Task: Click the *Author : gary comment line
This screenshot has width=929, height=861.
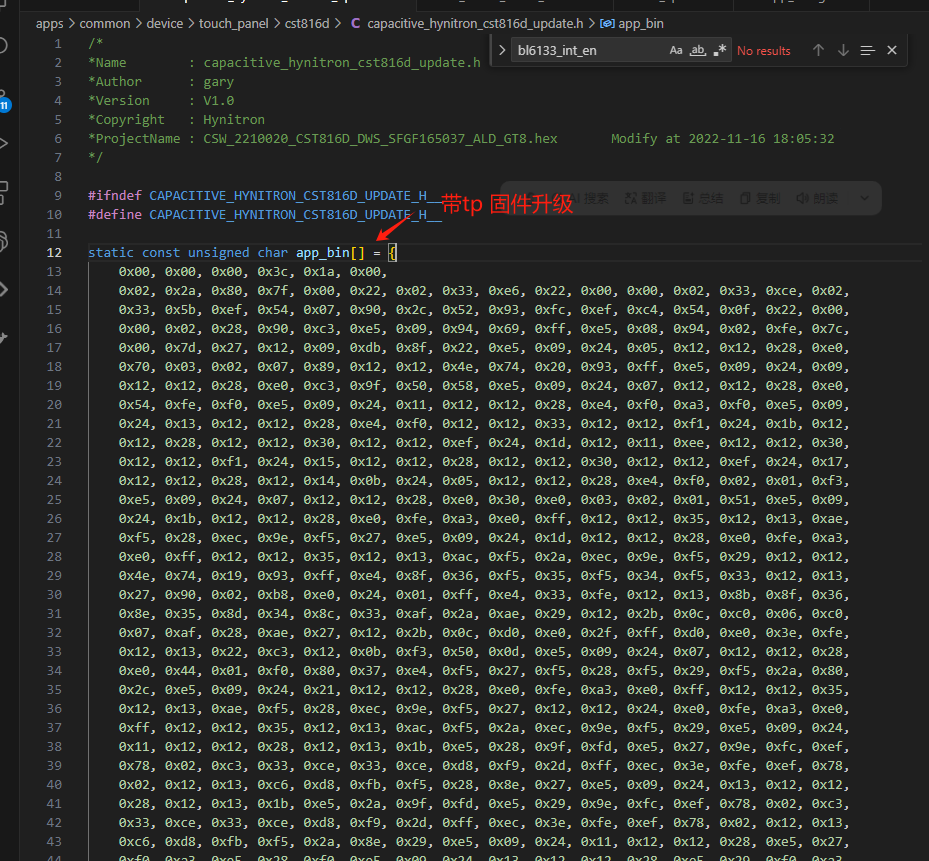Action: [161, 82]
